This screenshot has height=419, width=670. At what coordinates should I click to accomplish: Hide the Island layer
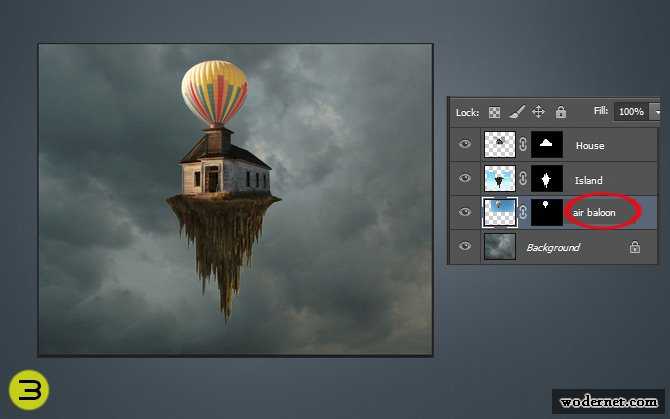(465, 180)
